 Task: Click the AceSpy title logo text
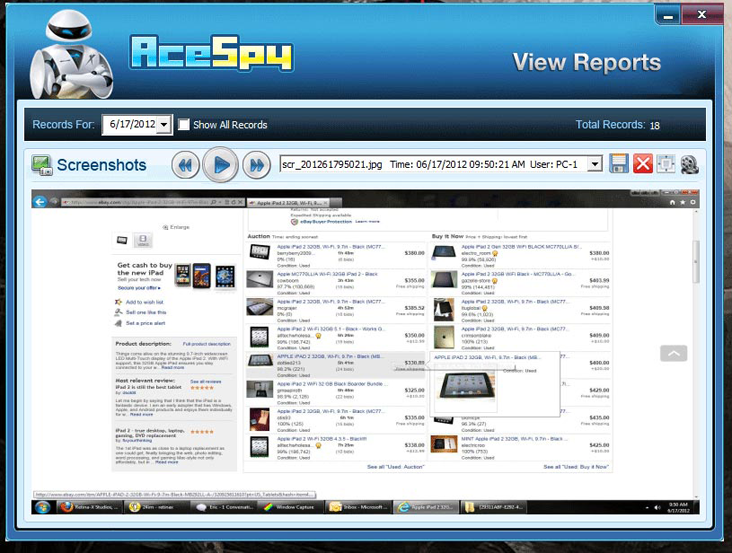tap(209, 55)
